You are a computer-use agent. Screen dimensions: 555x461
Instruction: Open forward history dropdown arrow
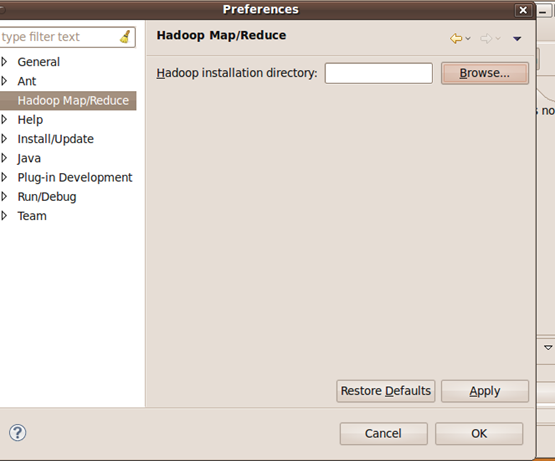coord(498,38)
